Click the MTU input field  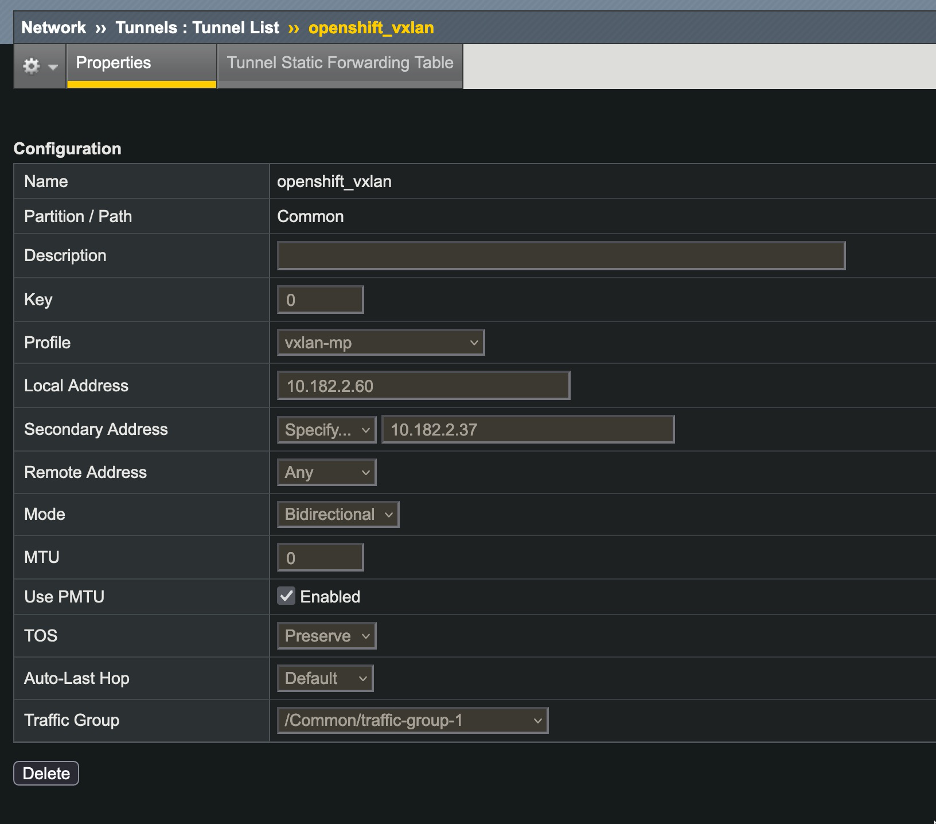pos(319,558)
